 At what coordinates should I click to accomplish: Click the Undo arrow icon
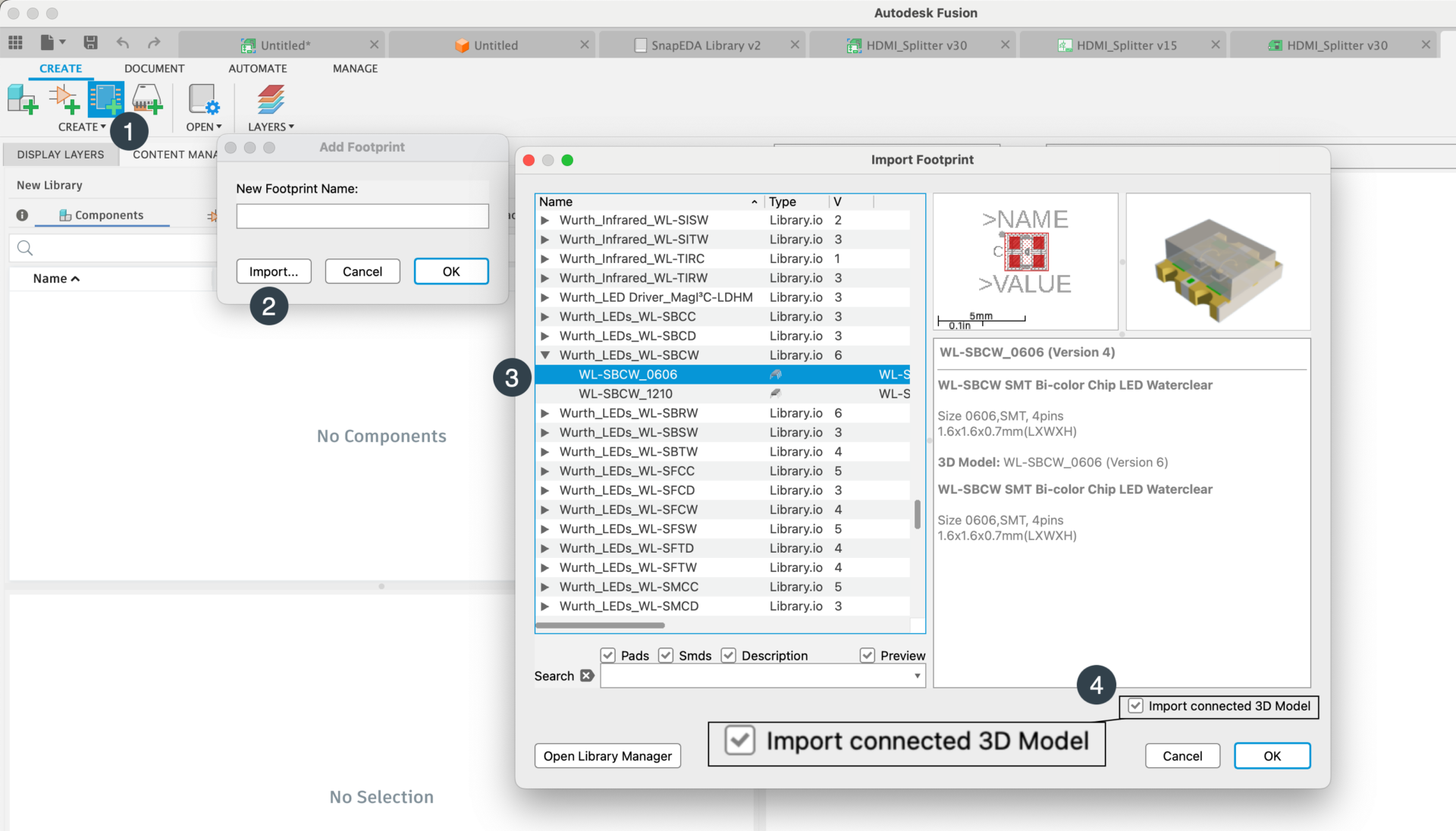(122, 43)
